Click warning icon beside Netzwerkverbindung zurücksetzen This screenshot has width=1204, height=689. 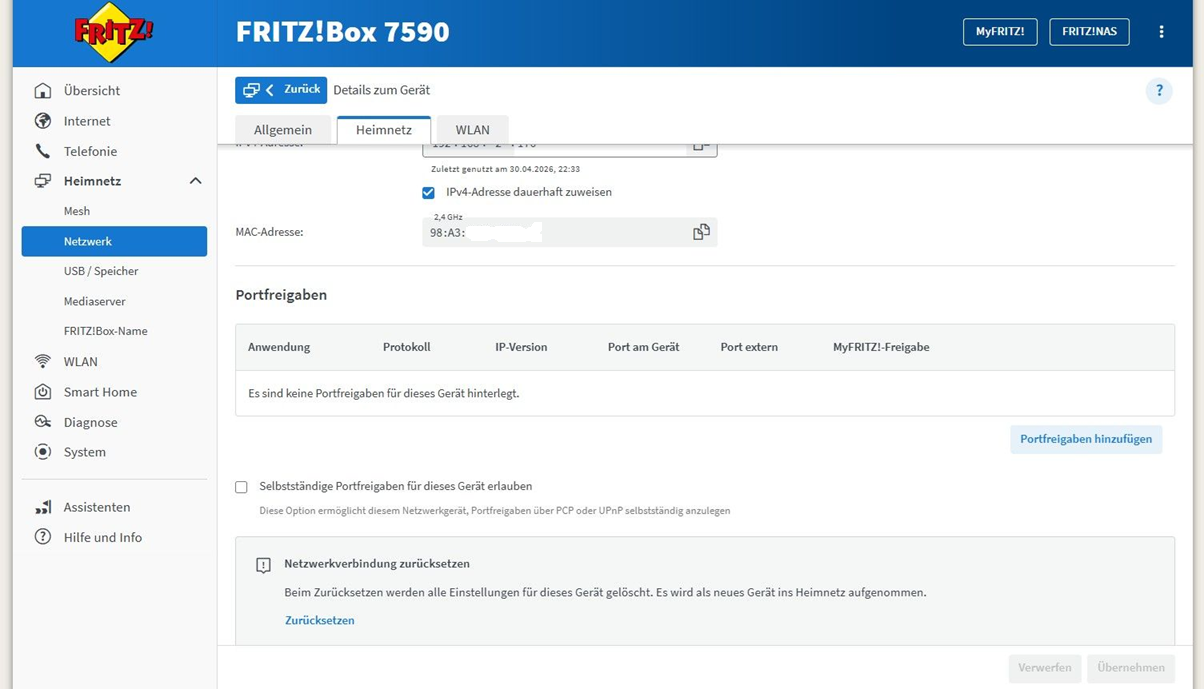[263, 565]
